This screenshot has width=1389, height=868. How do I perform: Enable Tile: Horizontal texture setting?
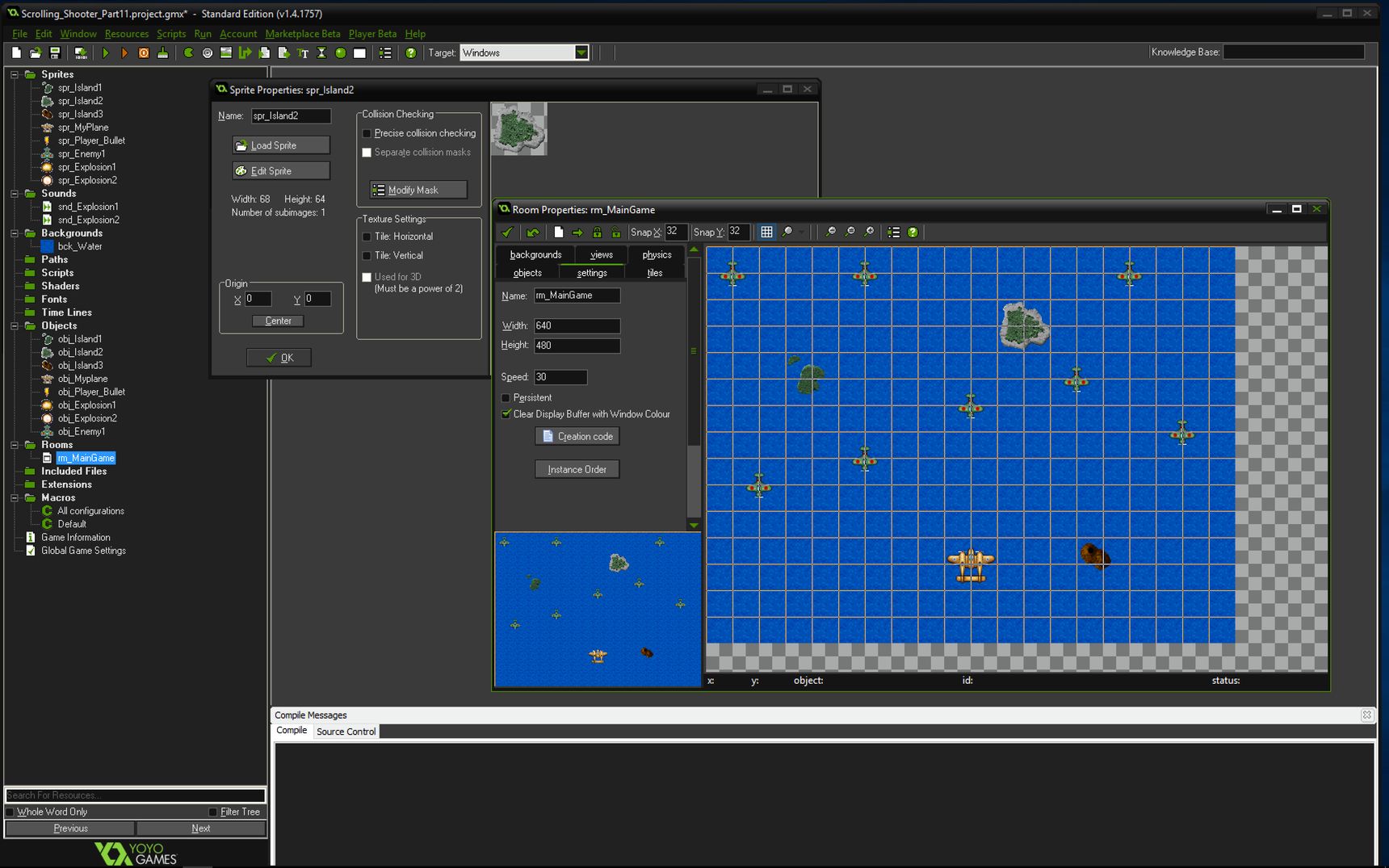point(367,237)
